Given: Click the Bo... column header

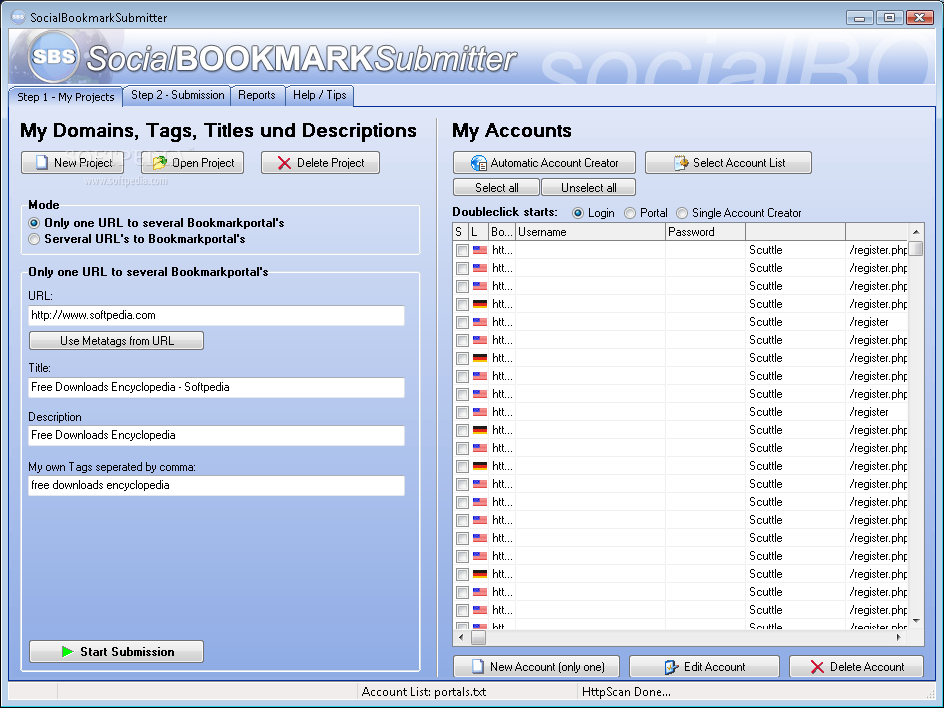Looking at the screenshot, I should pos(502,232).
